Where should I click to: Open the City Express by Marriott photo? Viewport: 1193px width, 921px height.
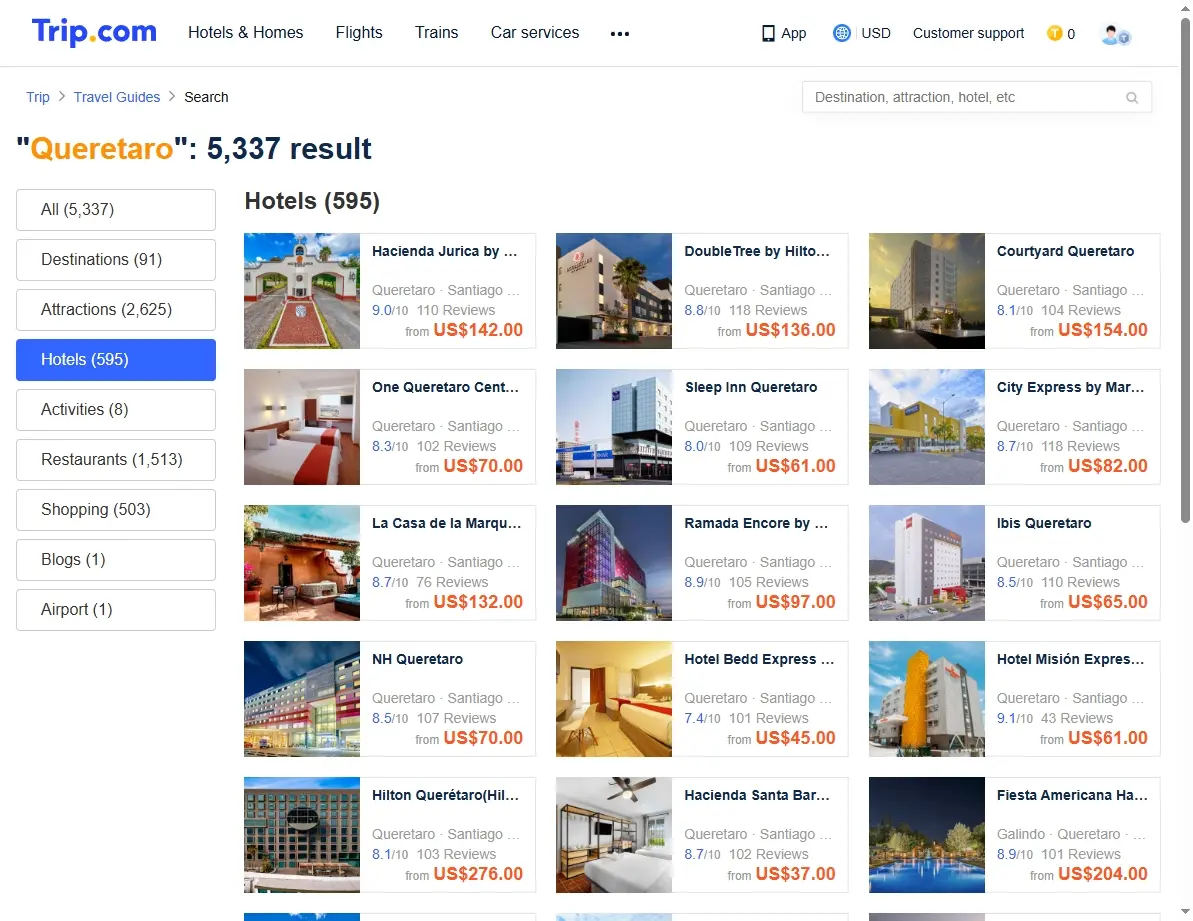pyautogui.click(x=927, y=427)
